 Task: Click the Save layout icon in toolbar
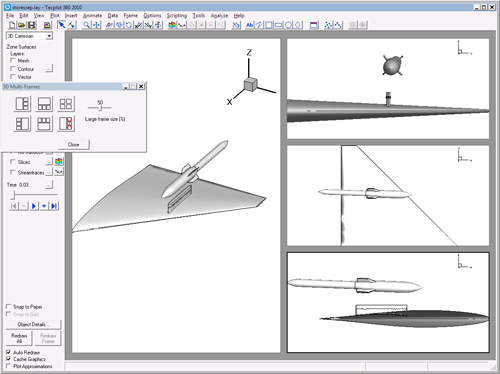coord(31,25)
